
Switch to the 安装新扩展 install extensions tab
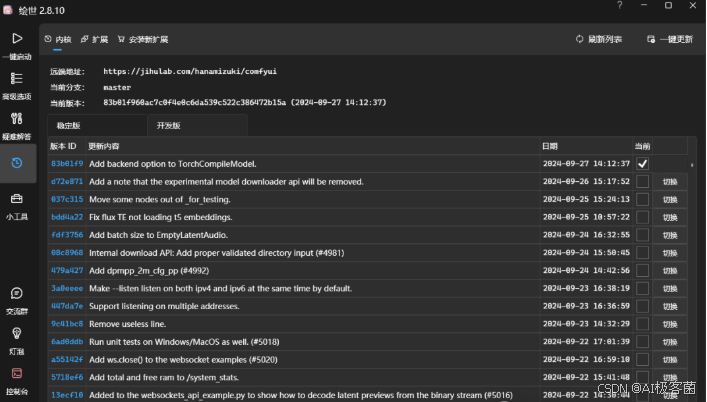pos(142,39)
